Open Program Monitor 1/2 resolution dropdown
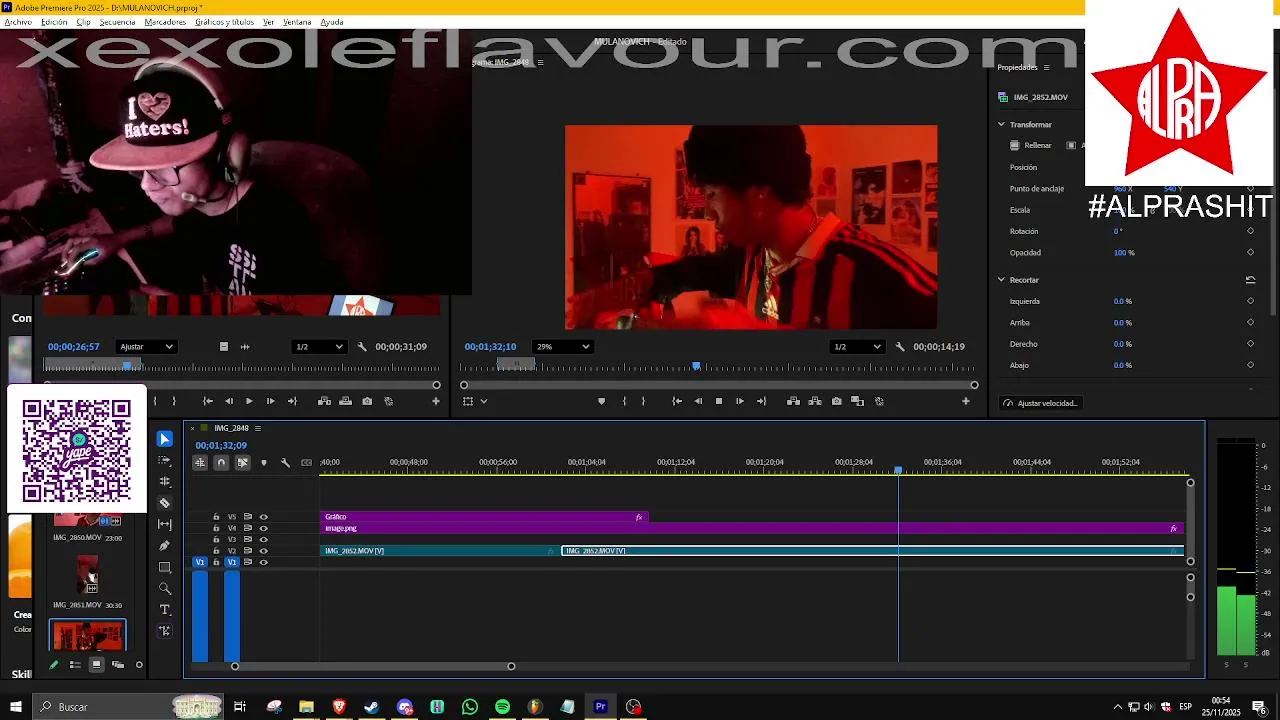This screenshot has width=1280, height=720. pyautogui.click(x=857, y=347)
